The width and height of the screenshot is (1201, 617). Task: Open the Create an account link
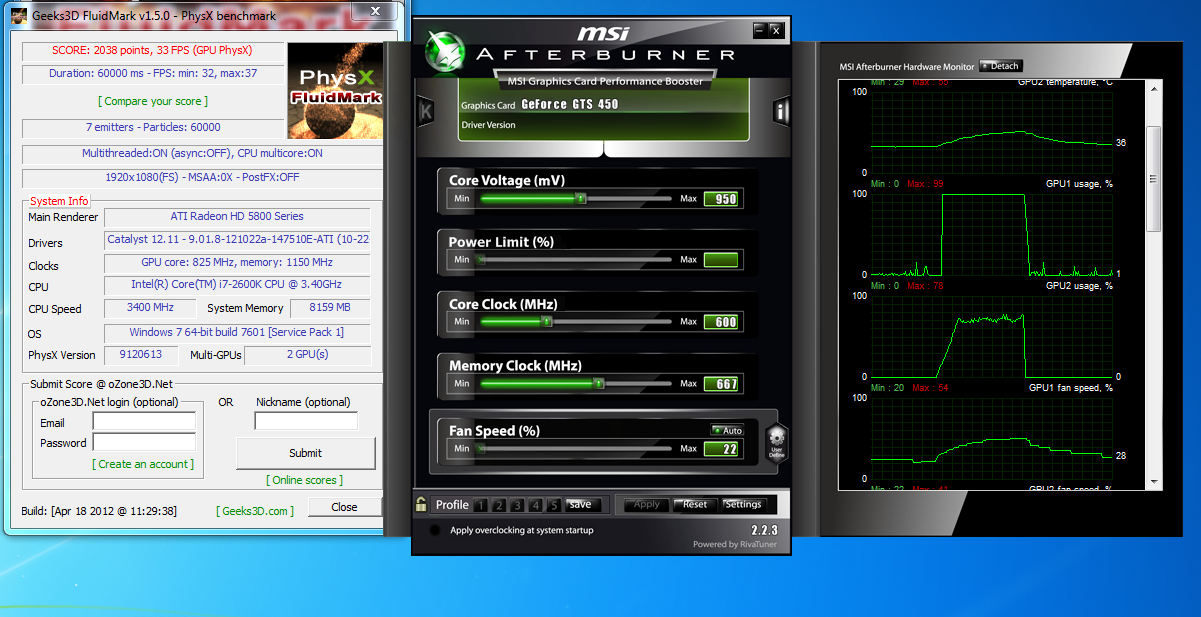pyautogui.click(x=144, y=464)
